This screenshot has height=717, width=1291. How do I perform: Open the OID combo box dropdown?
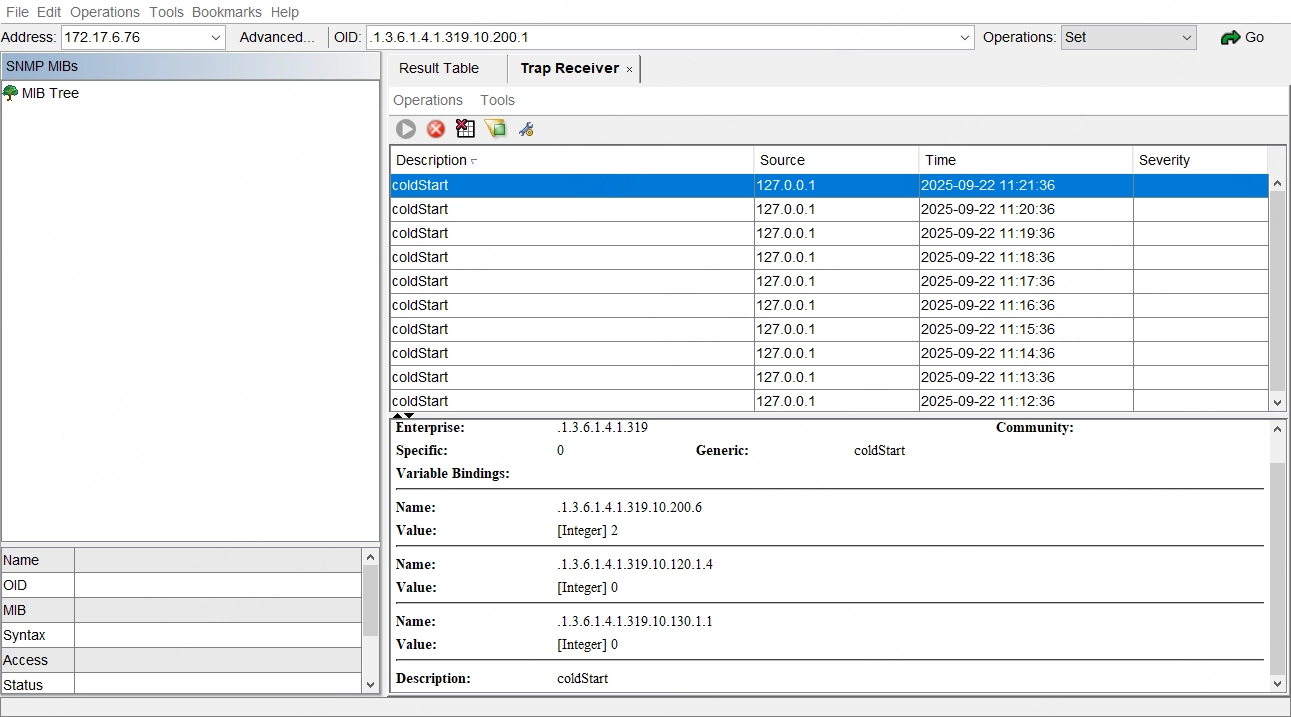[x=965, y=38]
